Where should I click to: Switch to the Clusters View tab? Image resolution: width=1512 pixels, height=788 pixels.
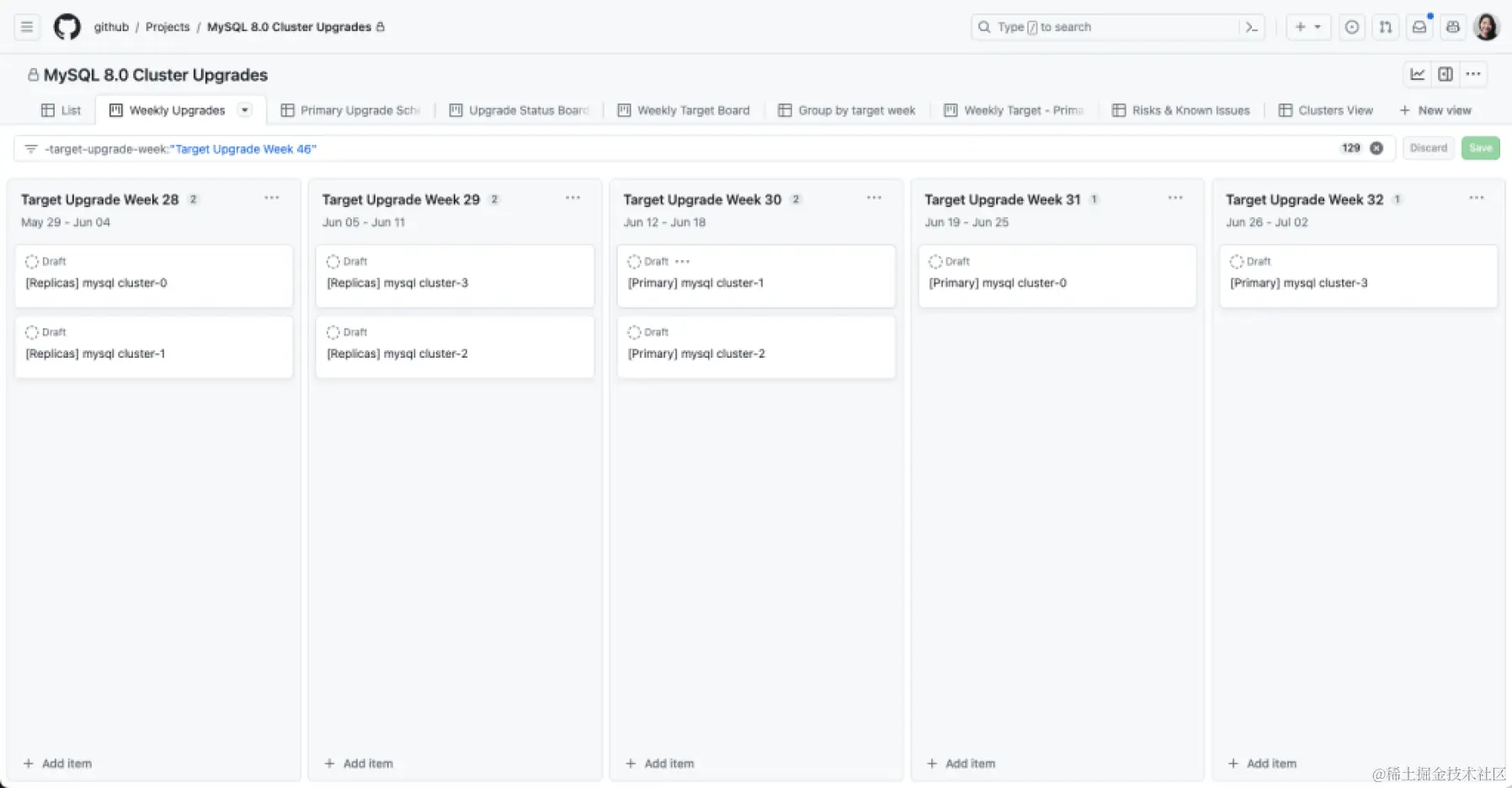[1327, 110]
